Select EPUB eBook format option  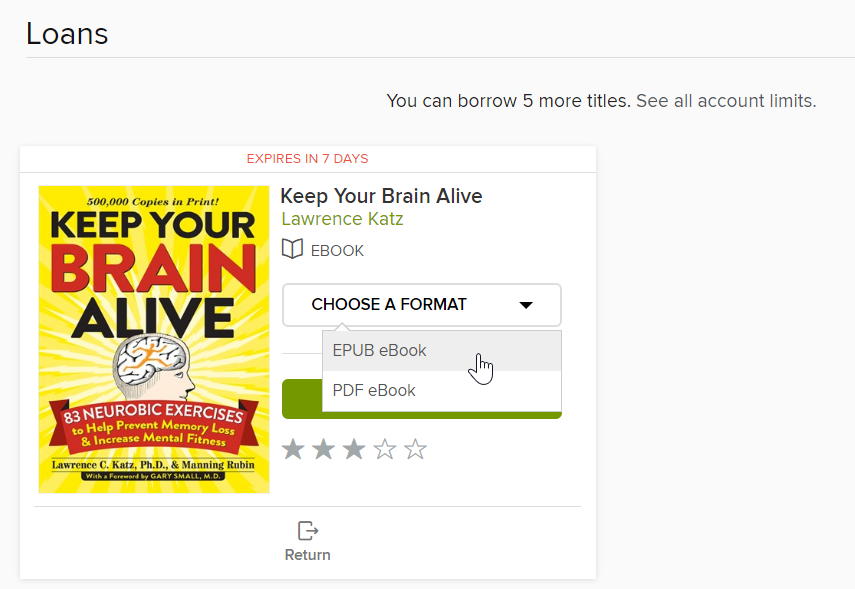point(442,351)
